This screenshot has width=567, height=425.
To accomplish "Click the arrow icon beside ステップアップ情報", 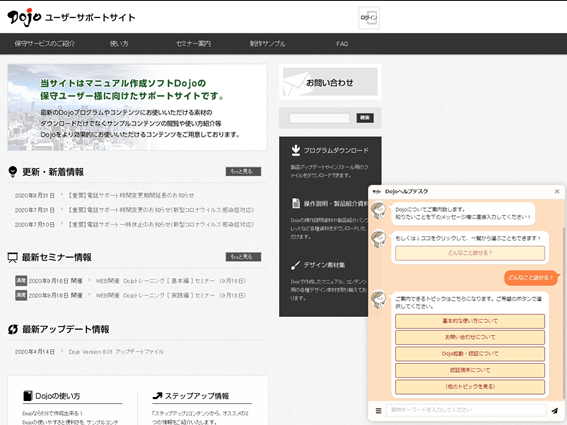I will [x=157, y=396].
